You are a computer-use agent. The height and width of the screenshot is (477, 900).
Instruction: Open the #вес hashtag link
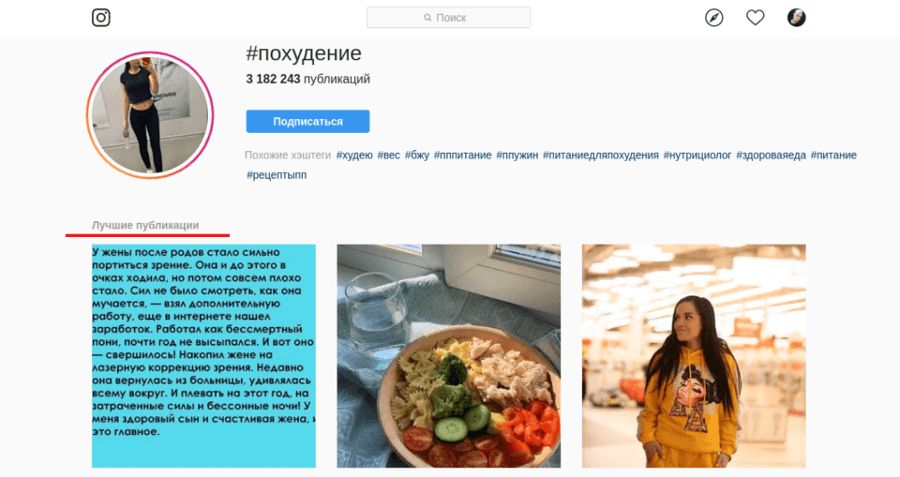389,155
